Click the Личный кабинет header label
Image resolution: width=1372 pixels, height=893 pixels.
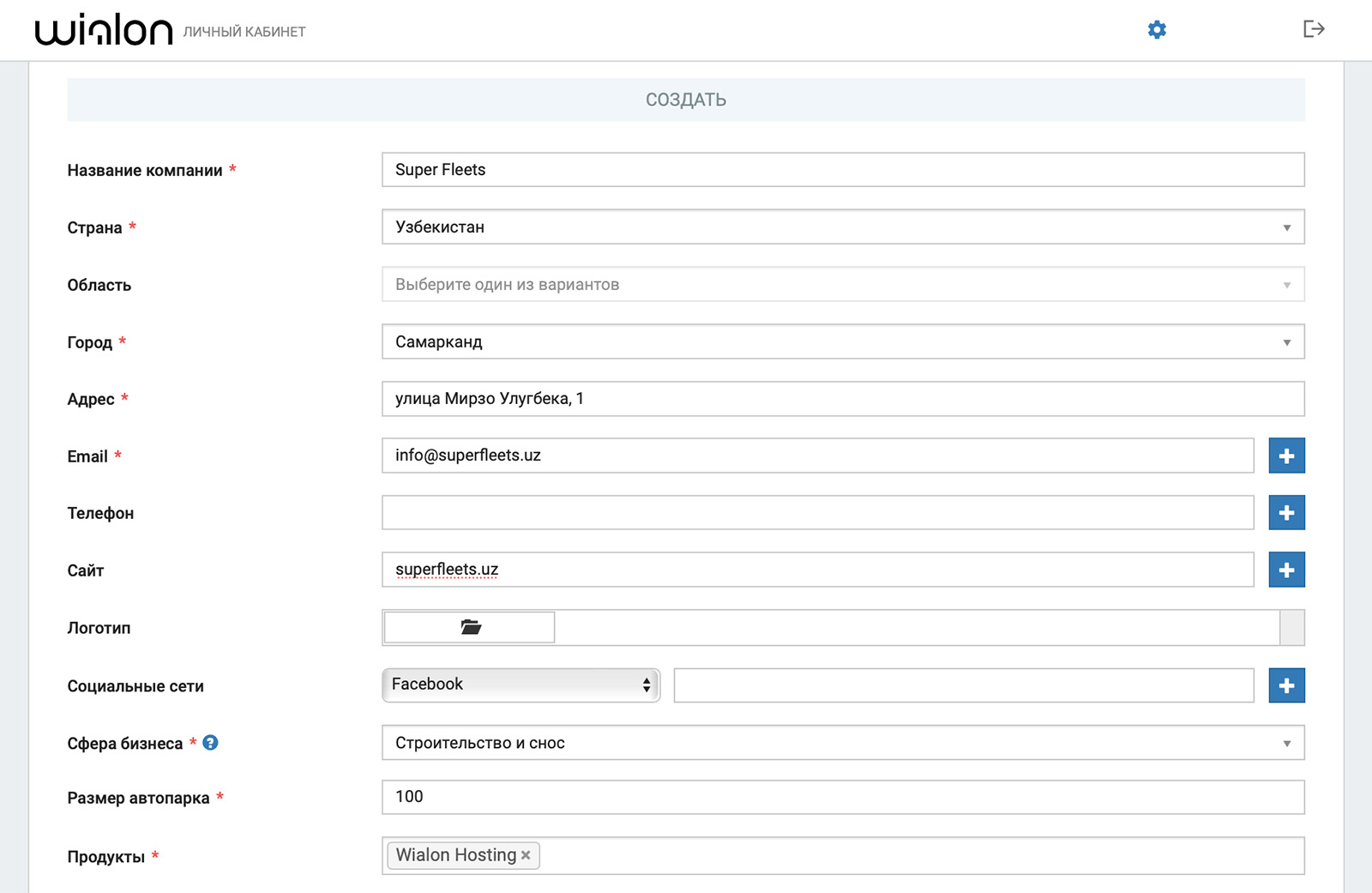coord(244,32)
